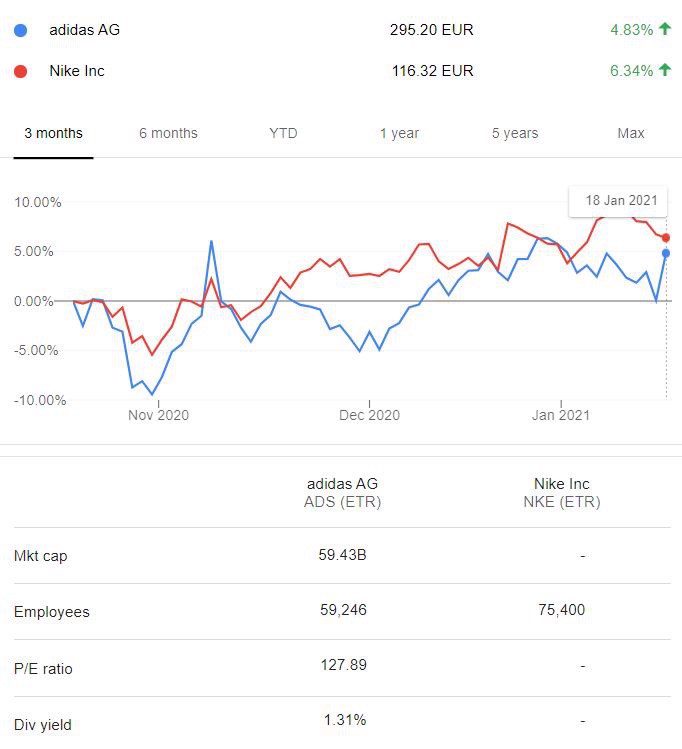The height and width of the screenshot is (749, 682).
Task: Select the 3 months tab
Action: point(53,133)
